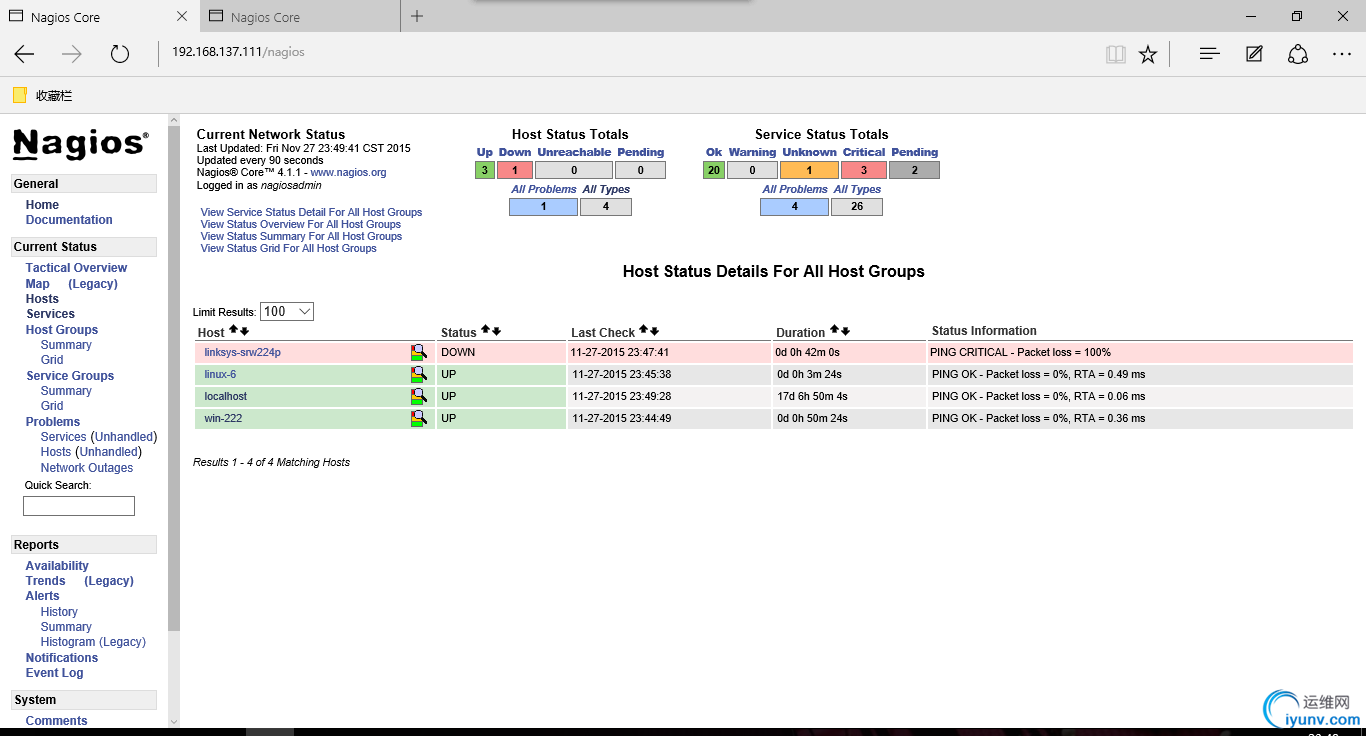This screenshot has height=736, width=1366.
Task: Open Unhandled Services problems link
Action: [124, 437]
